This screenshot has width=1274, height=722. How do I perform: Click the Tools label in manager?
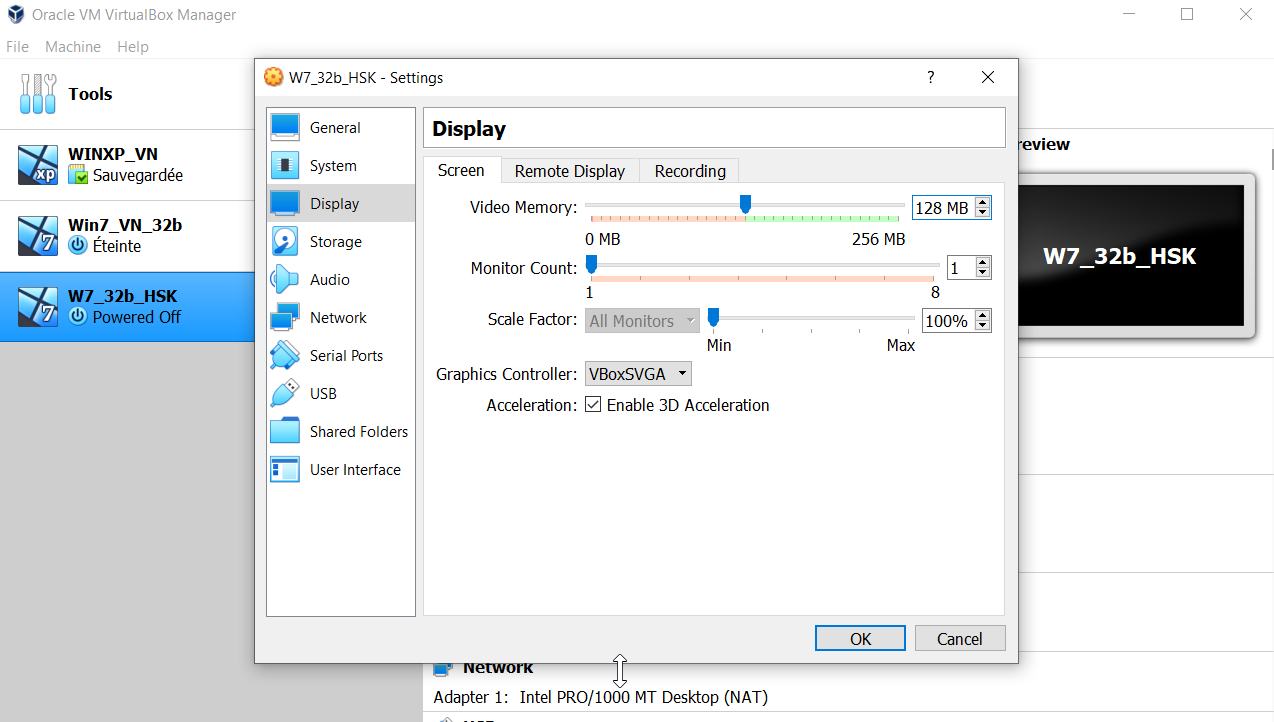point(90,94)
